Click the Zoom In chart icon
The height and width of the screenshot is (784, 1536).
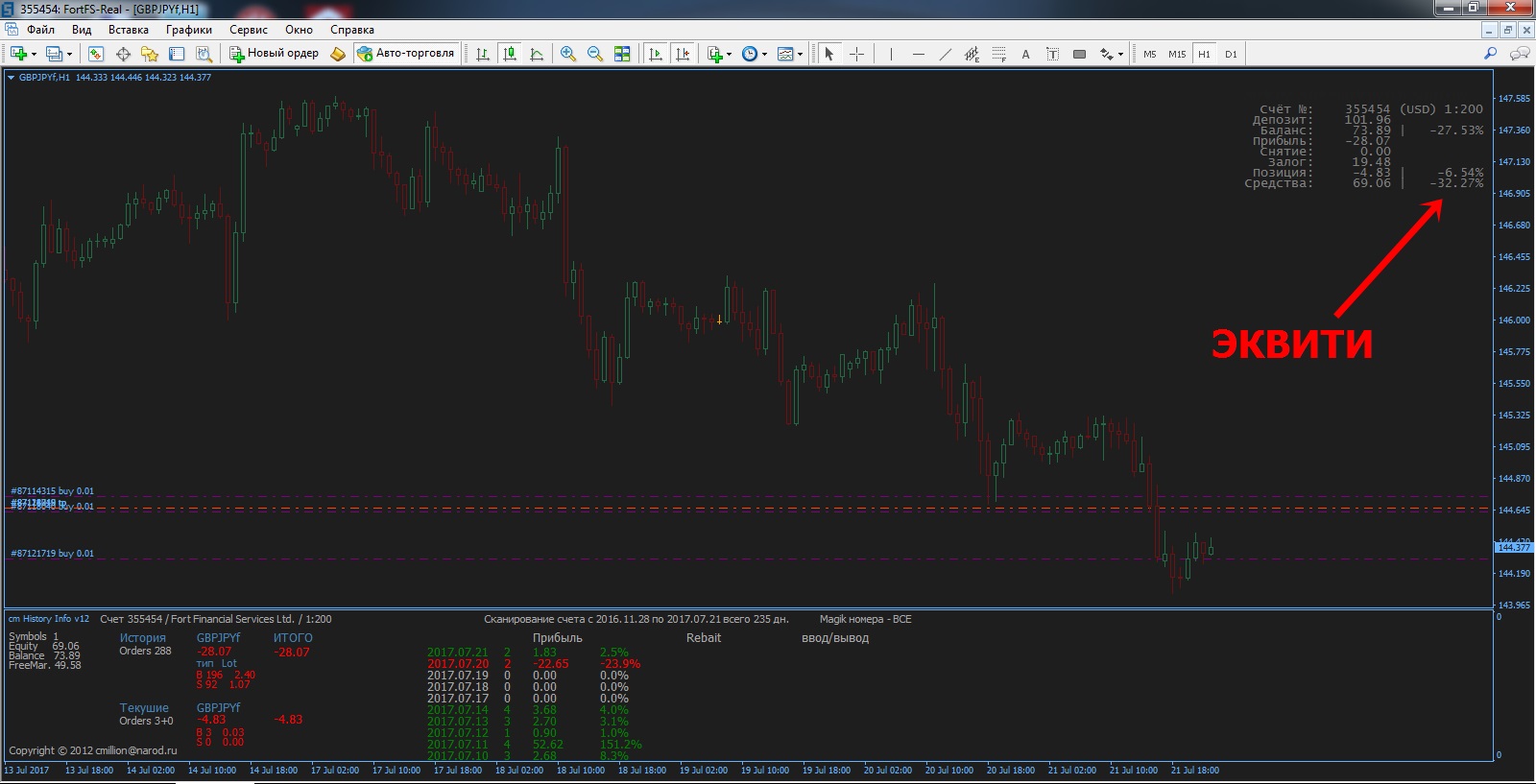568,54
